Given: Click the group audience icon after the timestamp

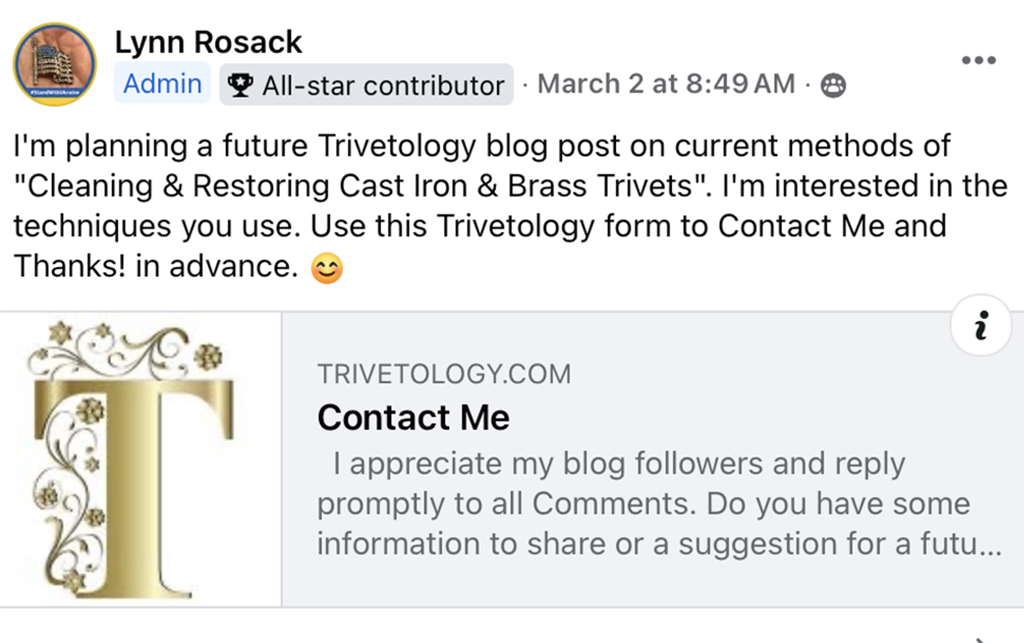Looking at the screenshot, I should (832, 87).
